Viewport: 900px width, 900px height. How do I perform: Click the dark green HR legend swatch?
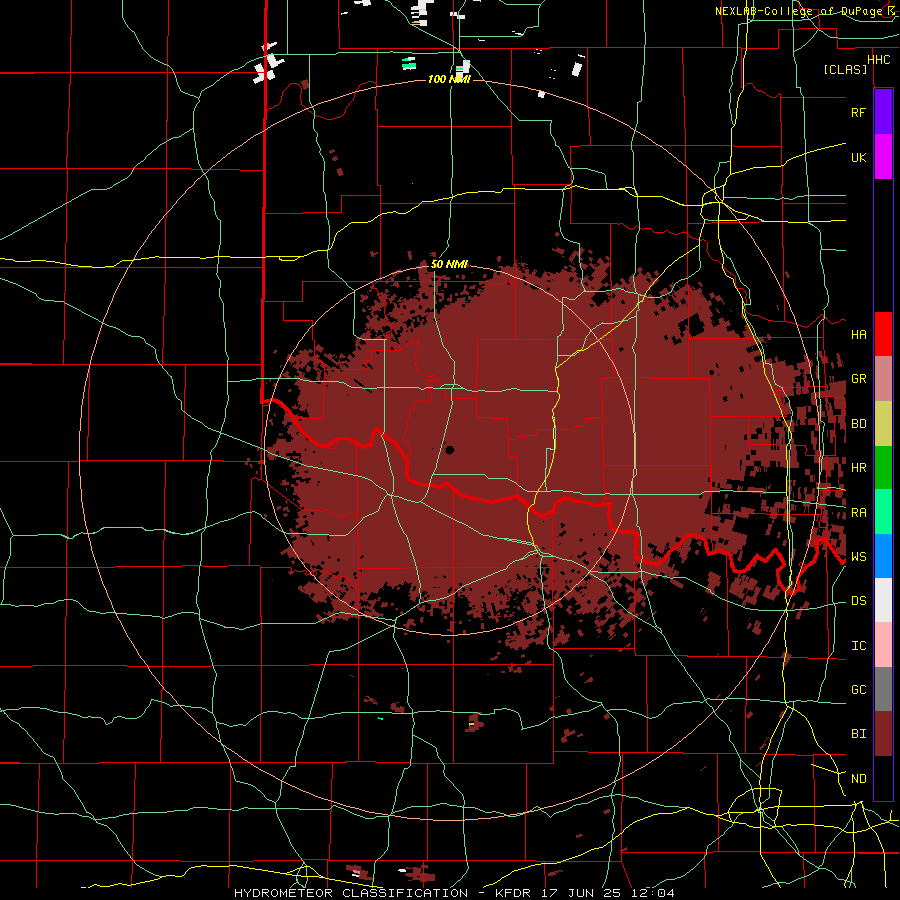(x=883, y=467)
